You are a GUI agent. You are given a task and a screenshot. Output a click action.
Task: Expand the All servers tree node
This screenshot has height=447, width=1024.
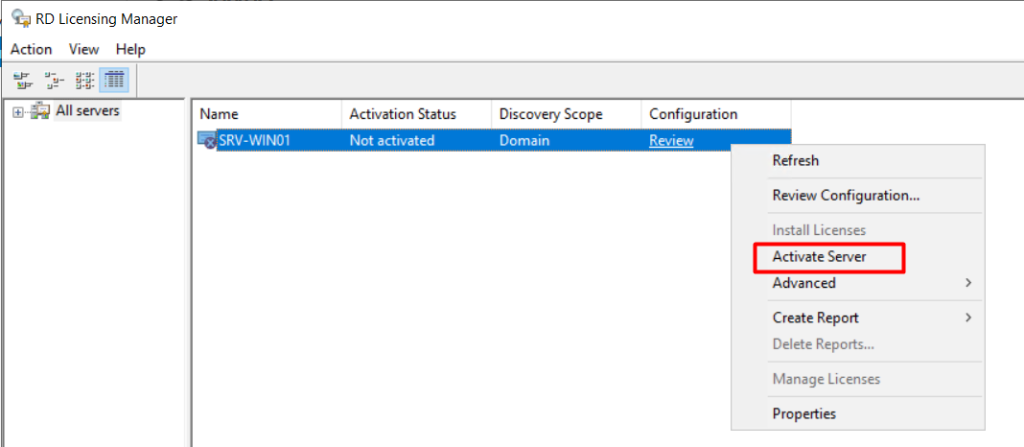tap(17, 112)
